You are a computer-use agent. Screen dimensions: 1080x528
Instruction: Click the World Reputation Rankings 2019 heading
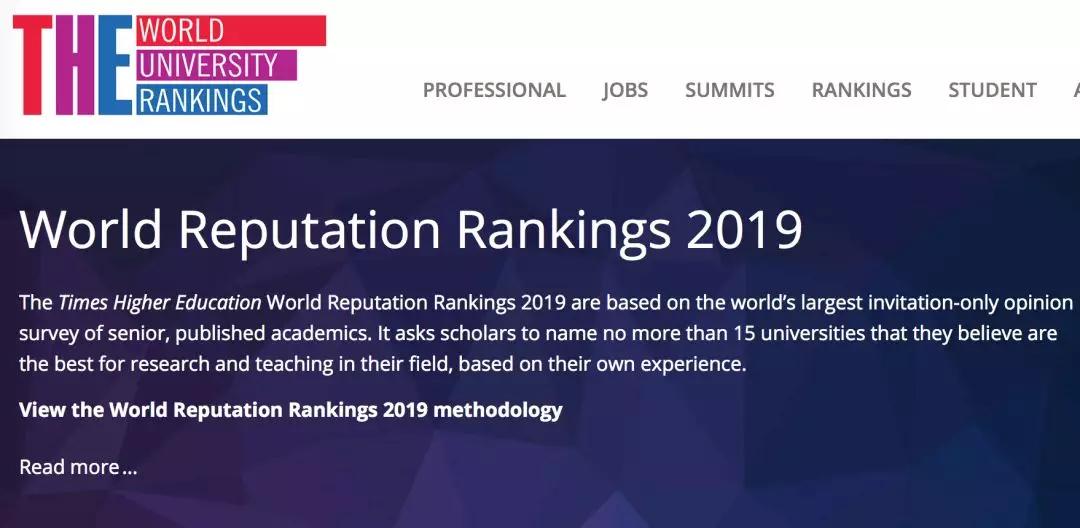point(411,229)
